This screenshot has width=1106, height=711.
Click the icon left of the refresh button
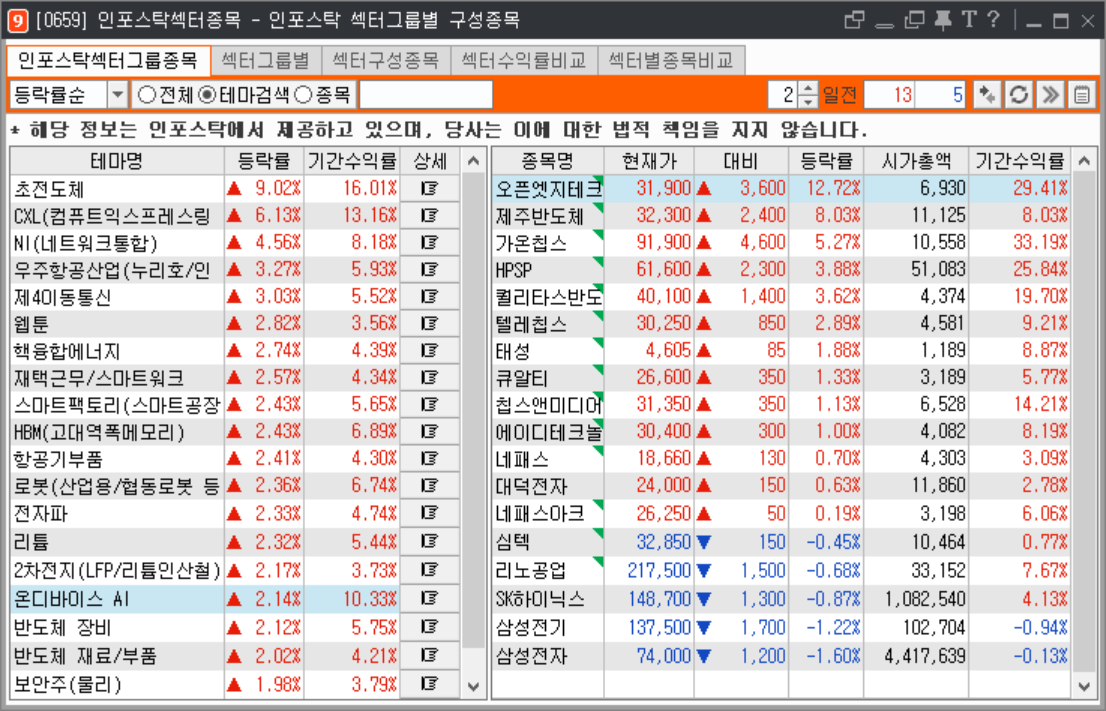pyautogui.click(x=988, y=95)
